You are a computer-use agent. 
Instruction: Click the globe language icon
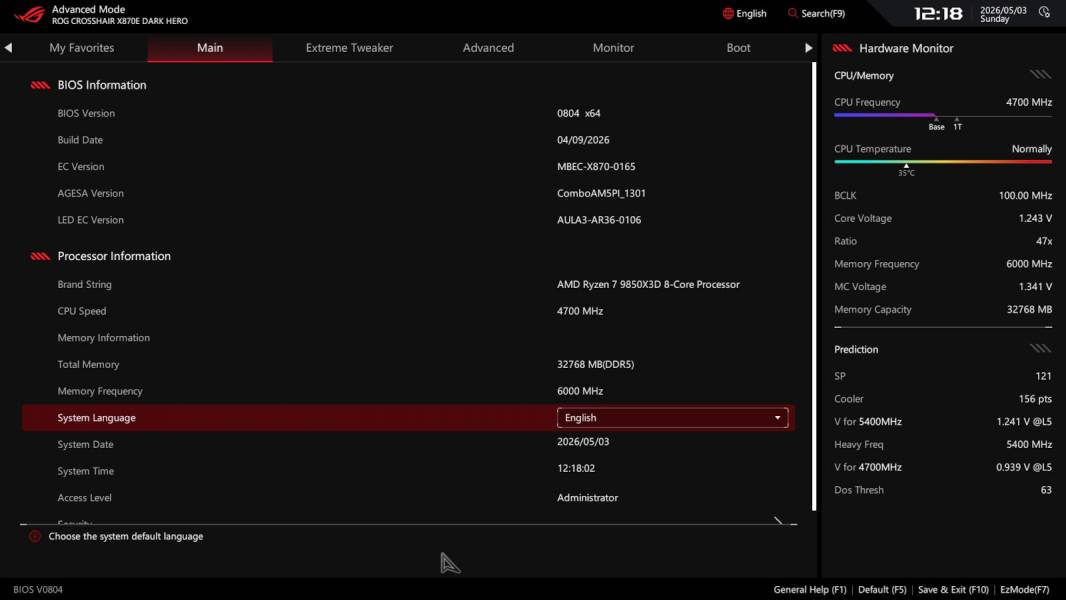point(728,14)
